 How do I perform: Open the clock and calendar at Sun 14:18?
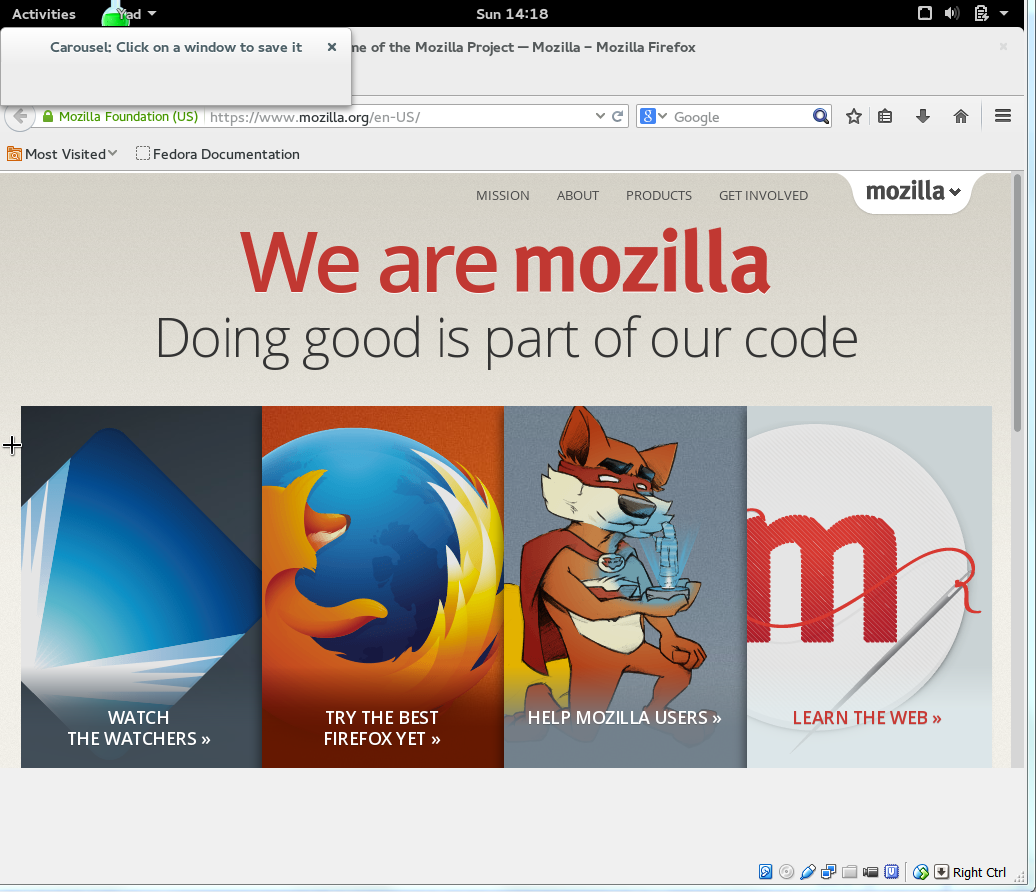[x=512, y=14]
